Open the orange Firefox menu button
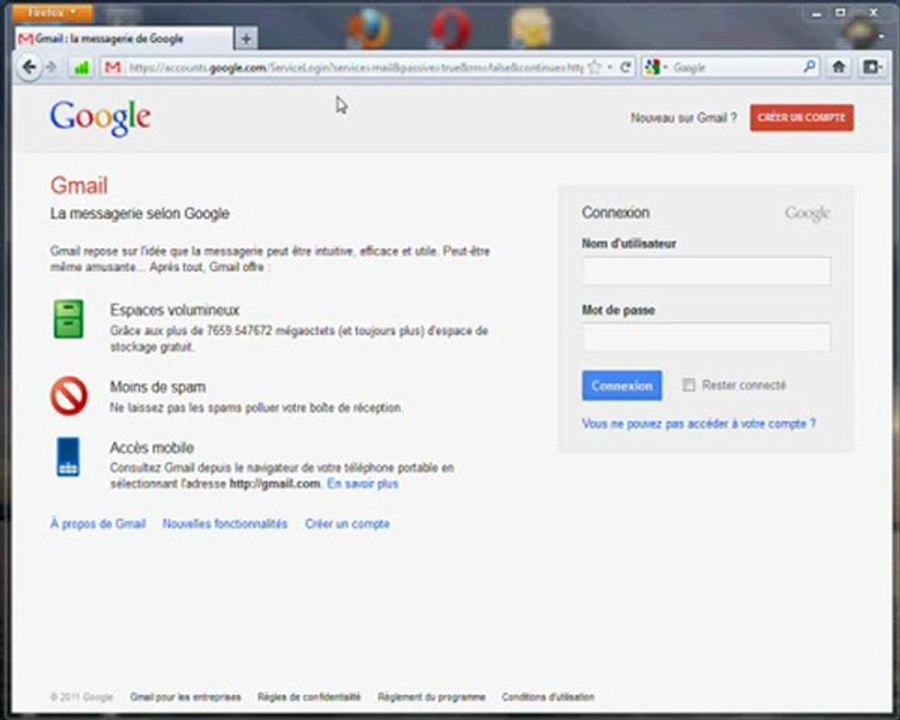 pyautogui.click(x=53, y=12)
